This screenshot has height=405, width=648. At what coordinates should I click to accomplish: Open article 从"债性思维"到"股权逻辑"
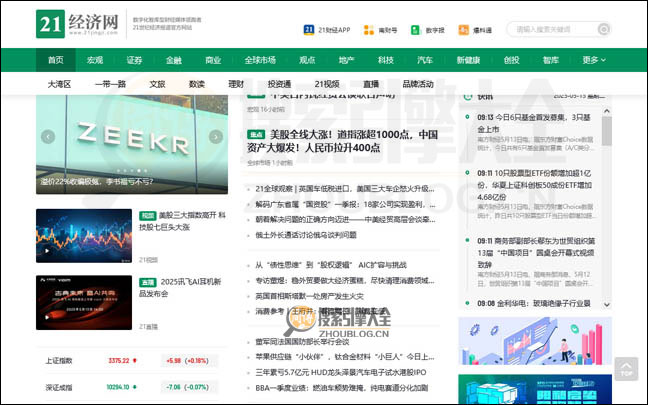[331, 265]
